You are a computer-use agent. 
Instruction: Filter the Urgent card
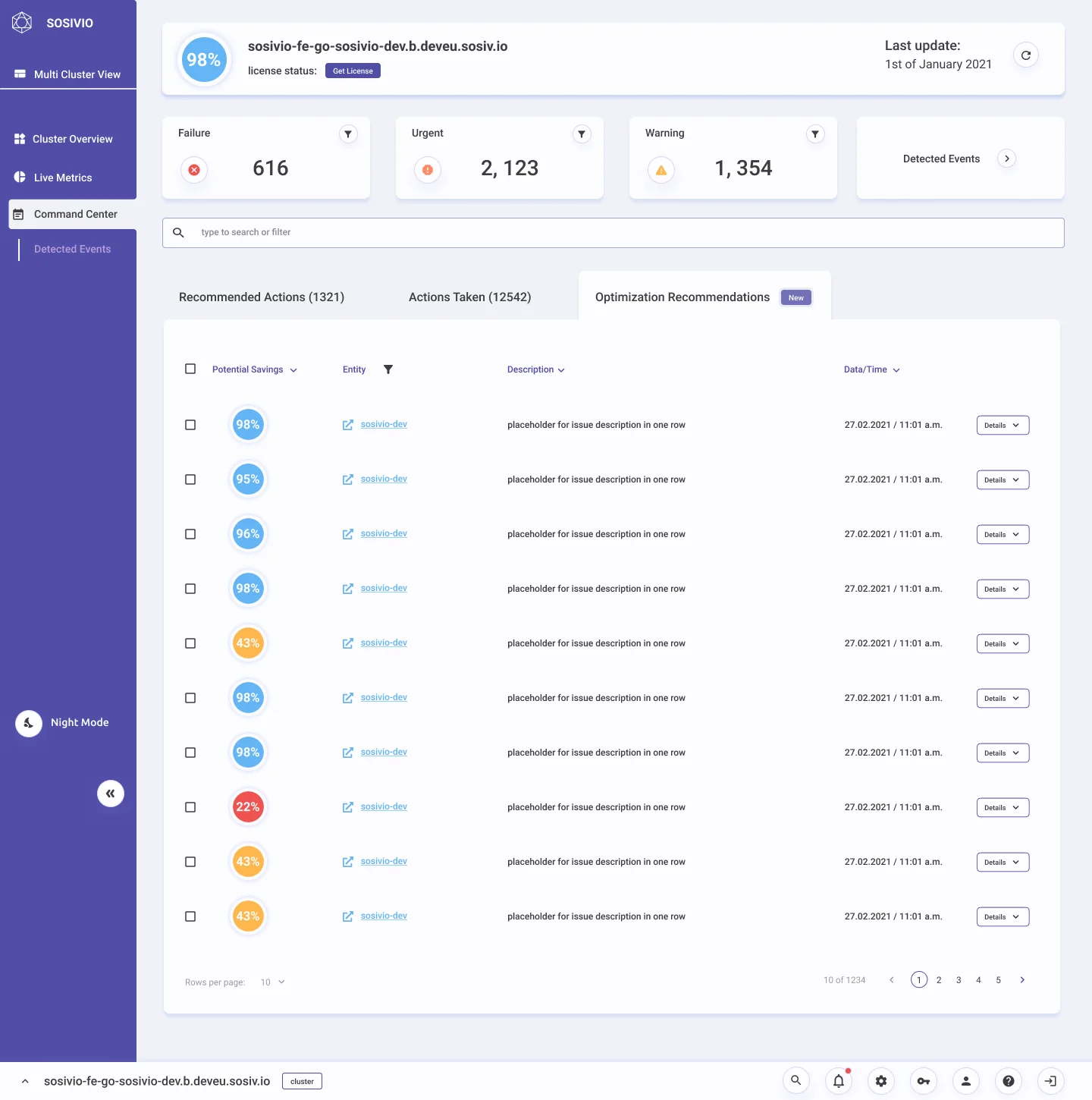582,134
